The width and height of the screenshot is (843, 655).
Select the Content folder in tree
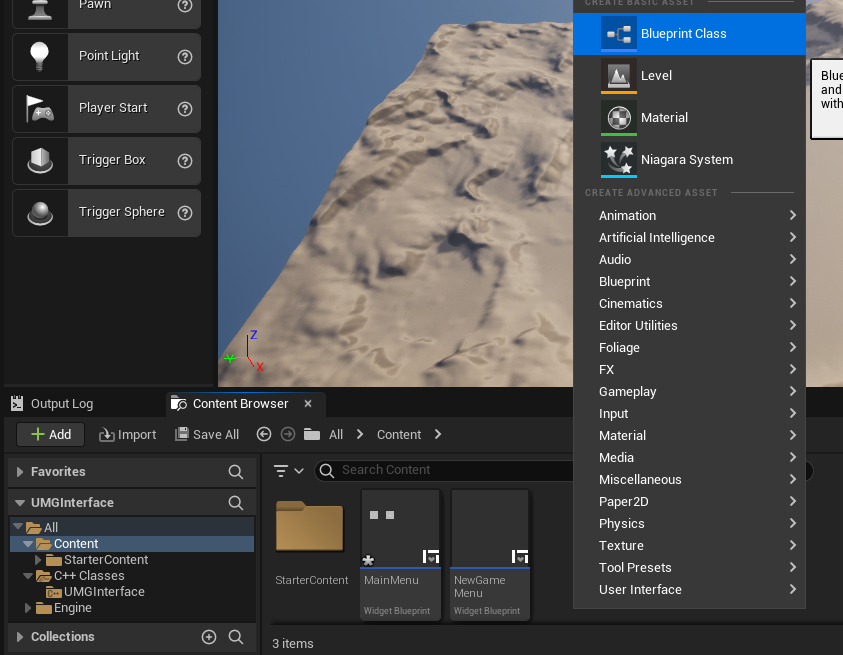[x=132, y=544]
